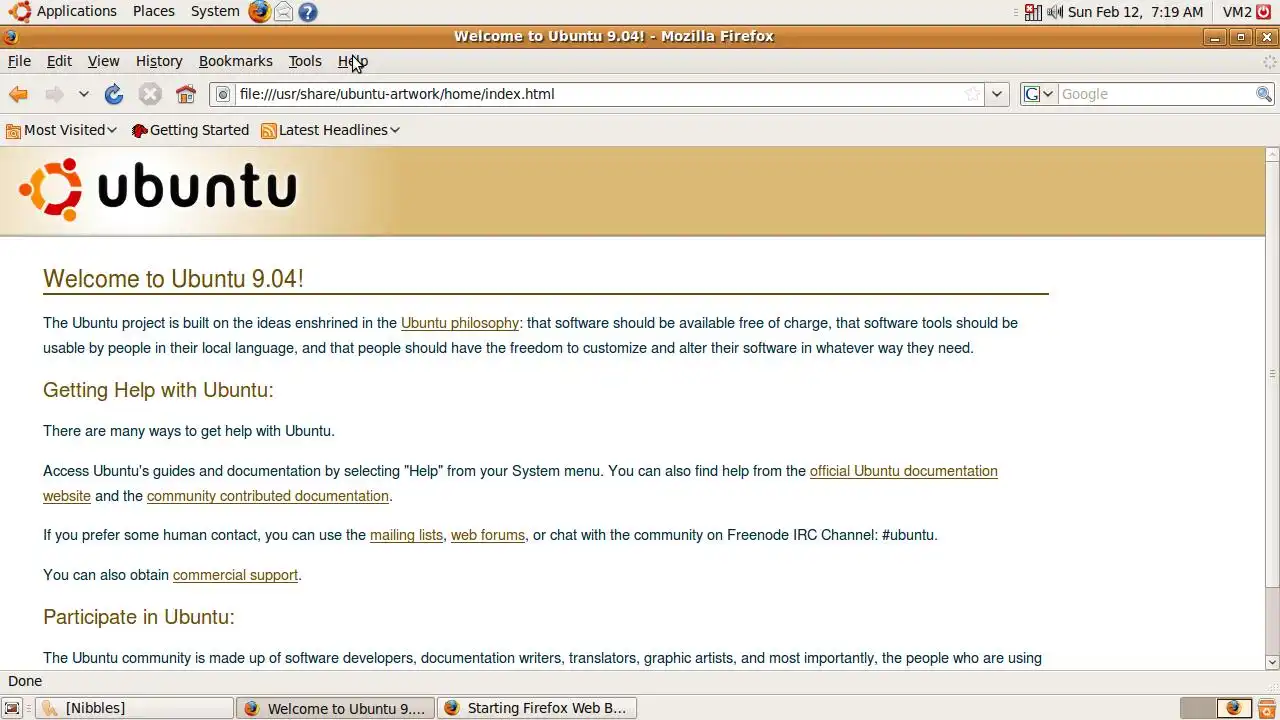Expand the Latest Headlines feed
The image size is (1280, 720).
pos(330,130)
